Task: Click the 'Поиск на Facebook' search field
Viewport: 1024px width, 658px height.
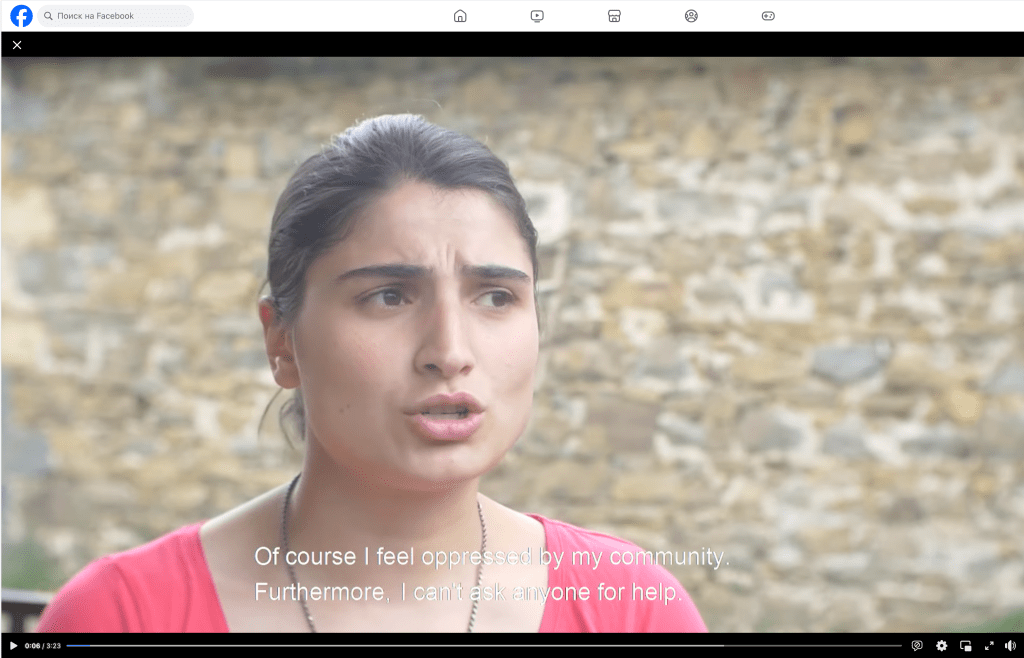Action: pyautogui.click(x=120, y=16)
